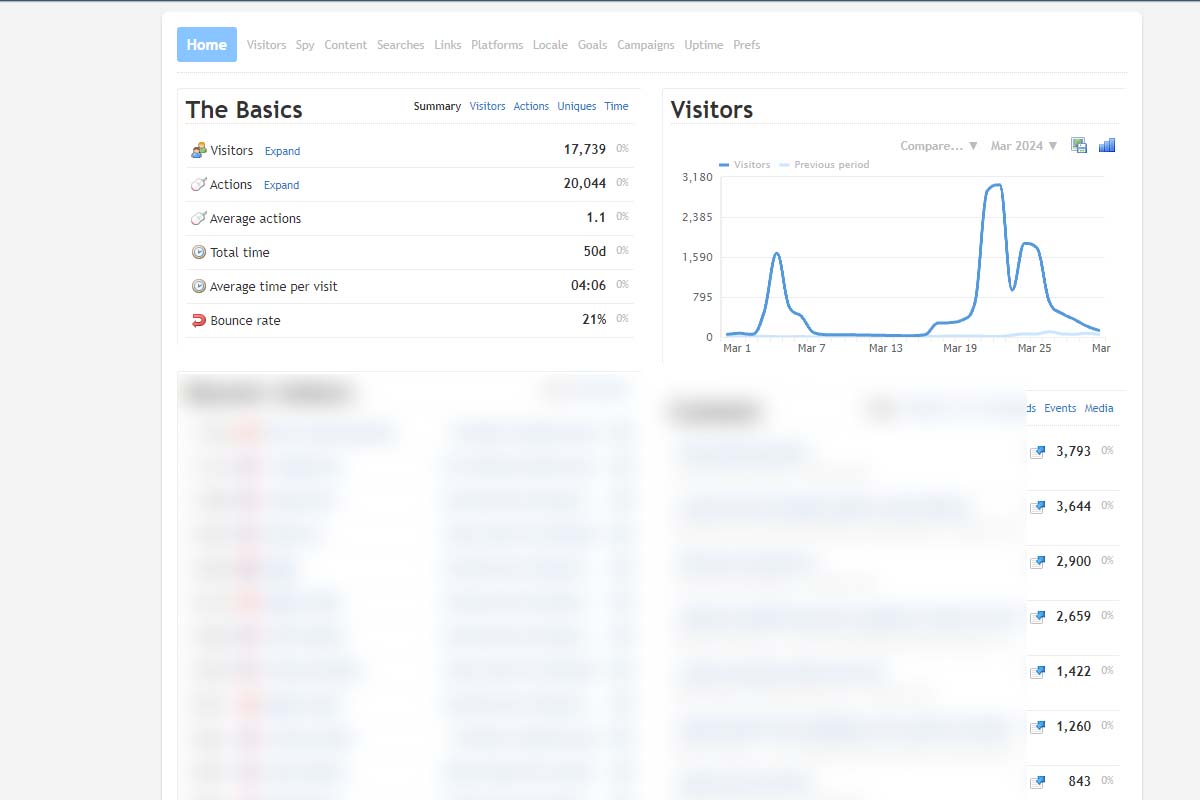Toggle the Previous period legend entry
The height and width of the screenshot is (800, 1200).
click(825, 165)
